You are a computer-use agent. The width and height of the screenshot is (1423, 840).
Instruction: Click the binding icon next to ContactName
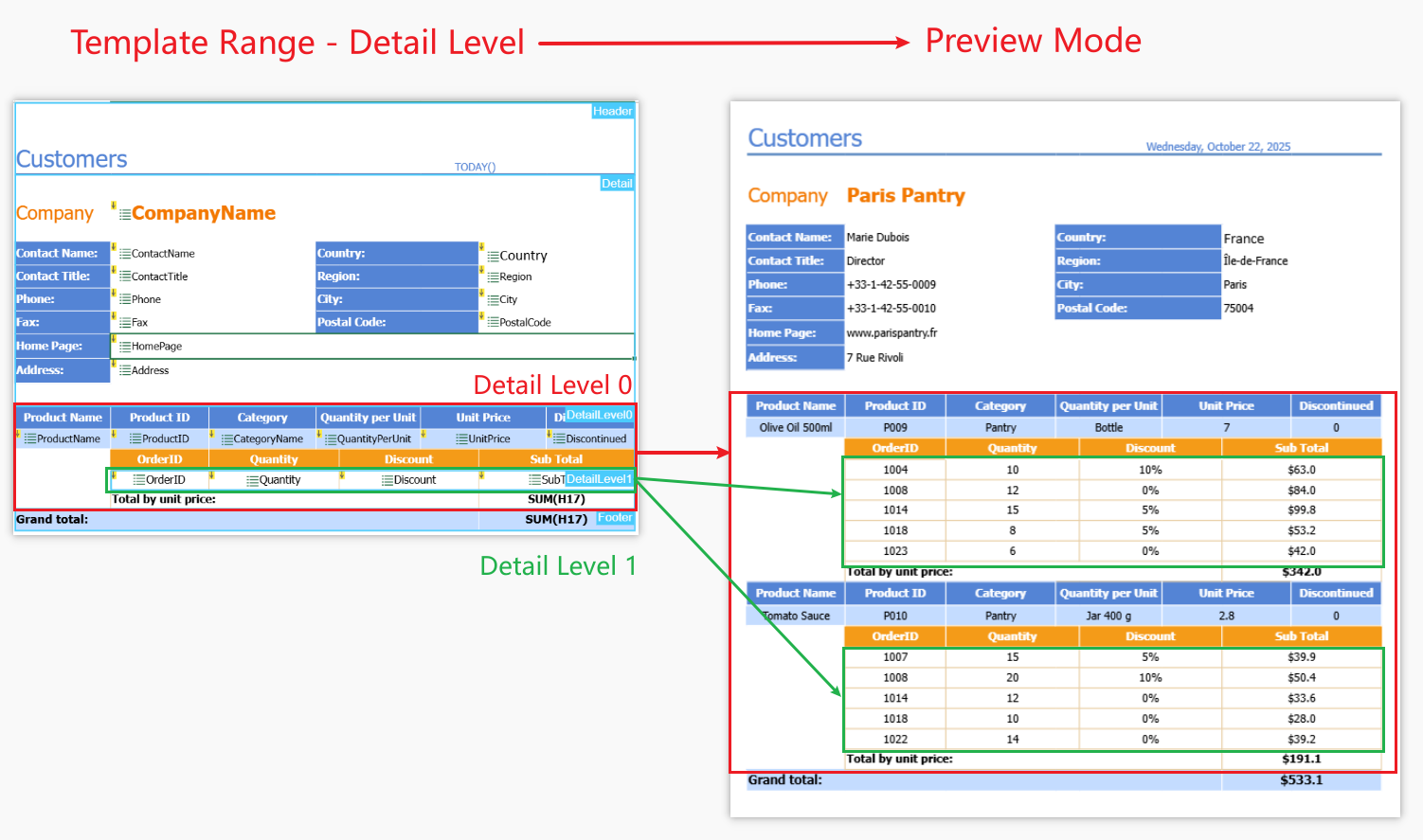point(125,254)
